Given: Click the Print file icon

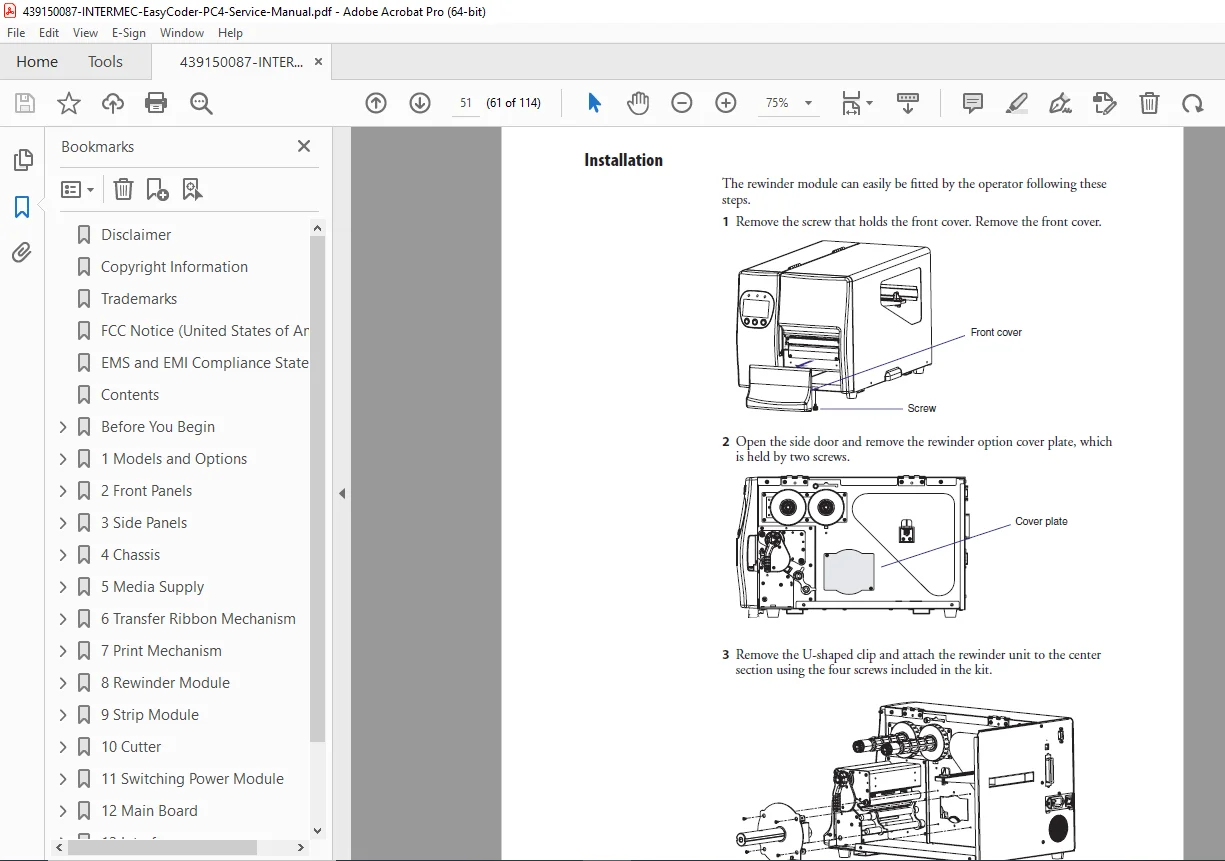Looking at the screenshot, I should (156, 103).
